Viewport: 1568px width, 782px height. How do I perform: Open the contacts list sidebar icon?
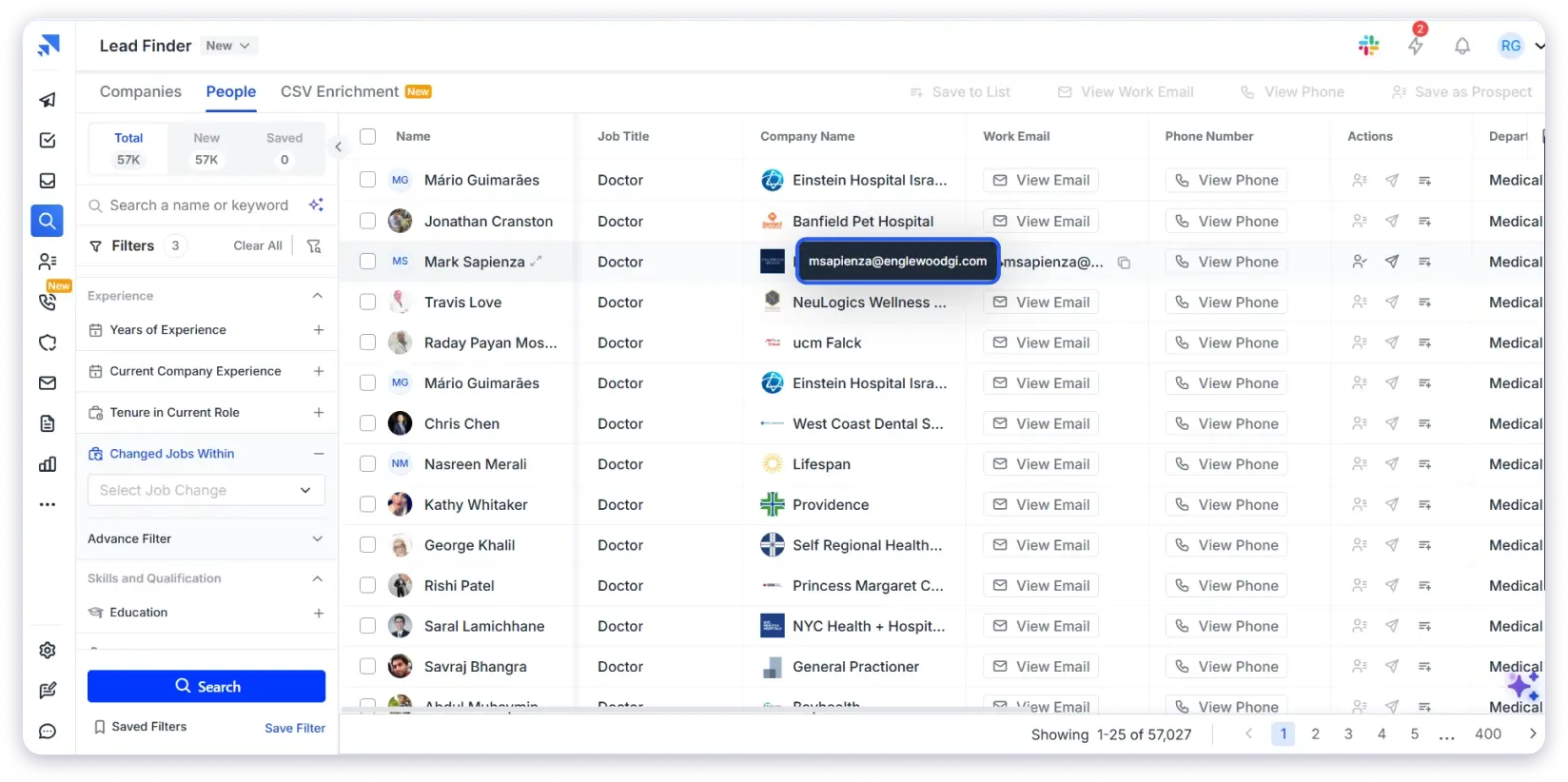(x=48, y=262)
